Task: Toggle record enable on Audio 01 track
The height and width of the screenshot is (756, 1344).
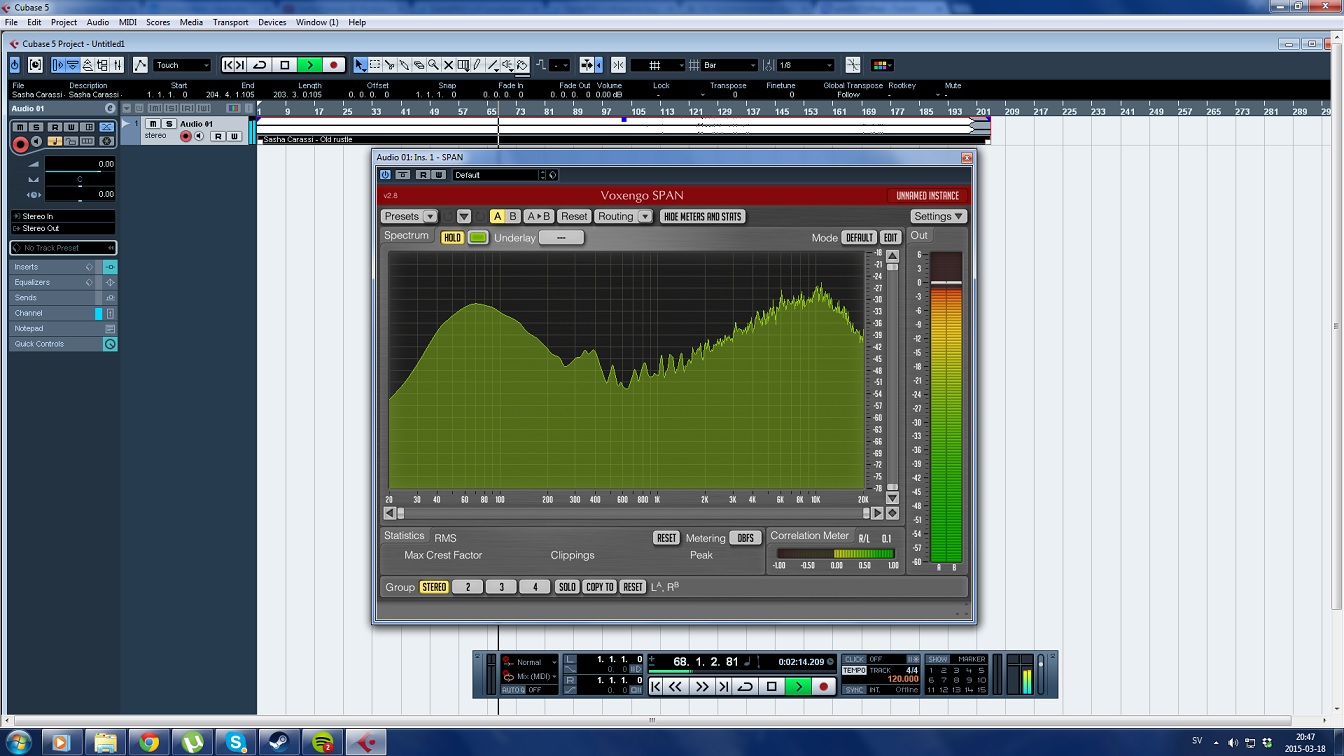Action: 185,136
